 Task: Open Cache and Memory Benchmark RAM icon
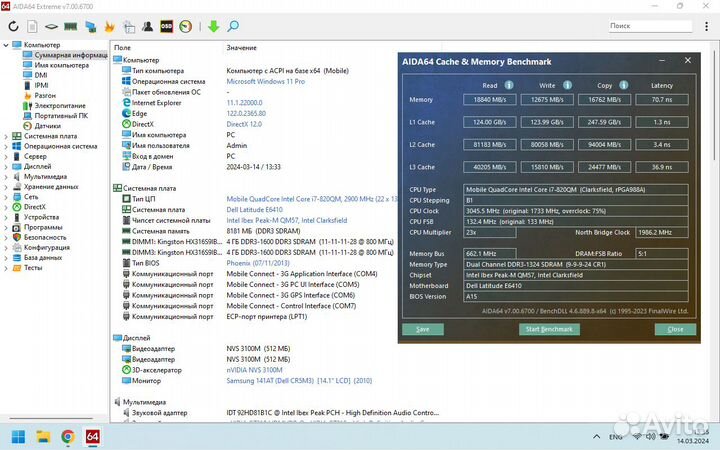tap(70, 27)
